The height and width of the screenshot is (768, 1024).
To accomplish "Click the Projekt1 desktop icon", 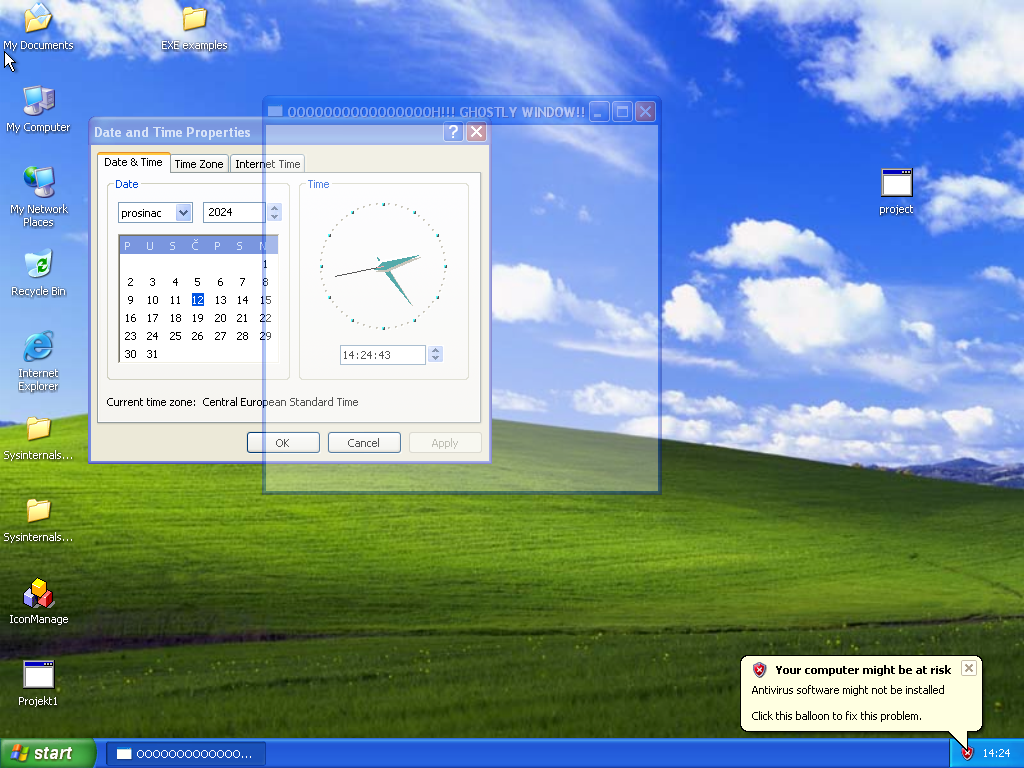I will [38, 676].
